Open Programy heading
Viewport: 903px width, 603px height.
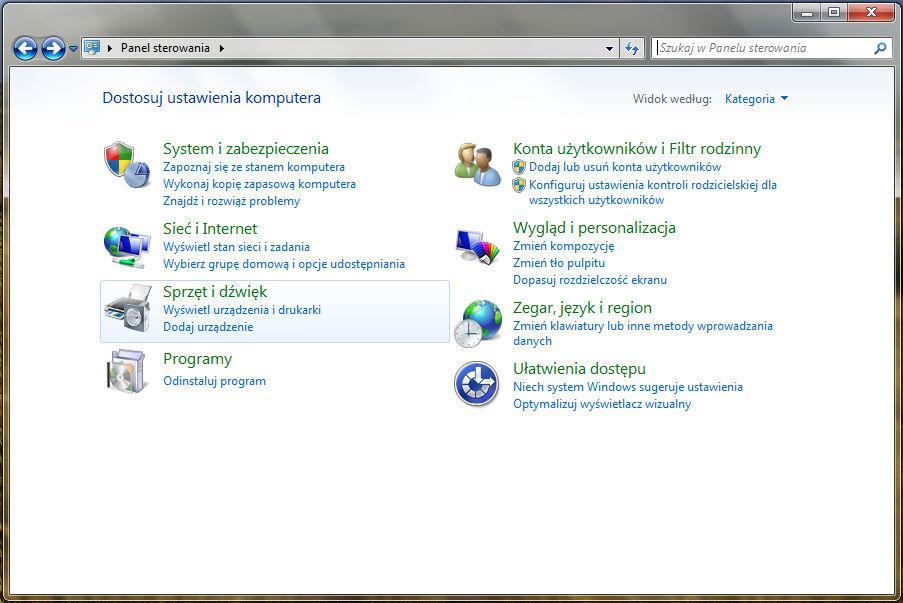[198, 359]
